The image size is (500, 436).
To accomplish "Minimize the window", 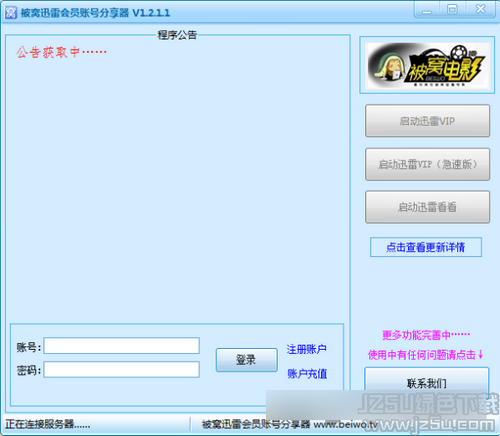I will pyautogui.click(x=427, y=10).
